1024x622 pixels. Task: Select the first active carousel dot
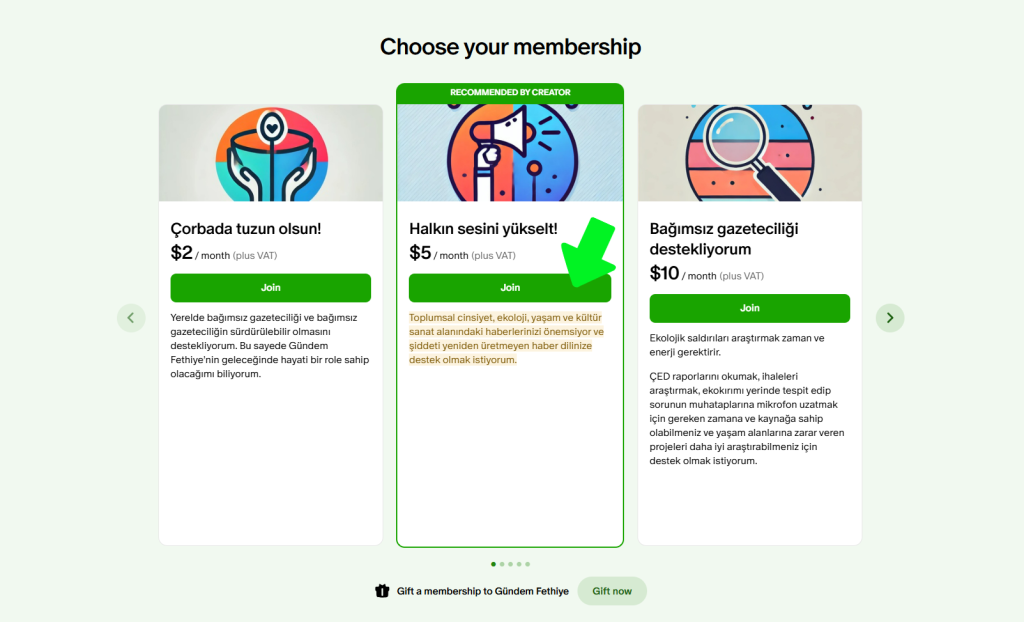click(x=493, y=564)
